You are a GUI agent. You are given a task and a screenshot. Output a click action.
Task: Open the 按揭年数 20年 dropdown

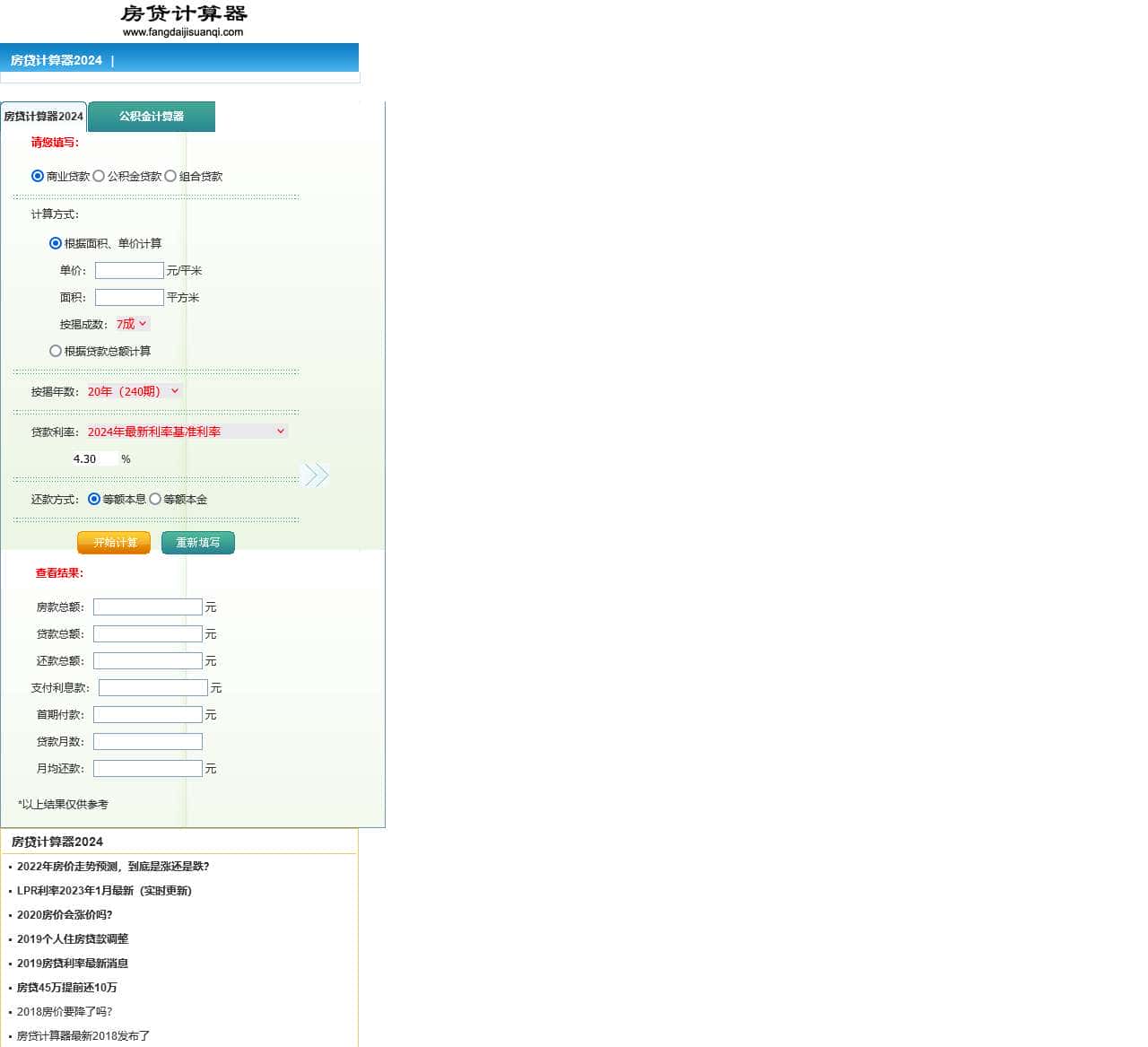coord(134,391)
